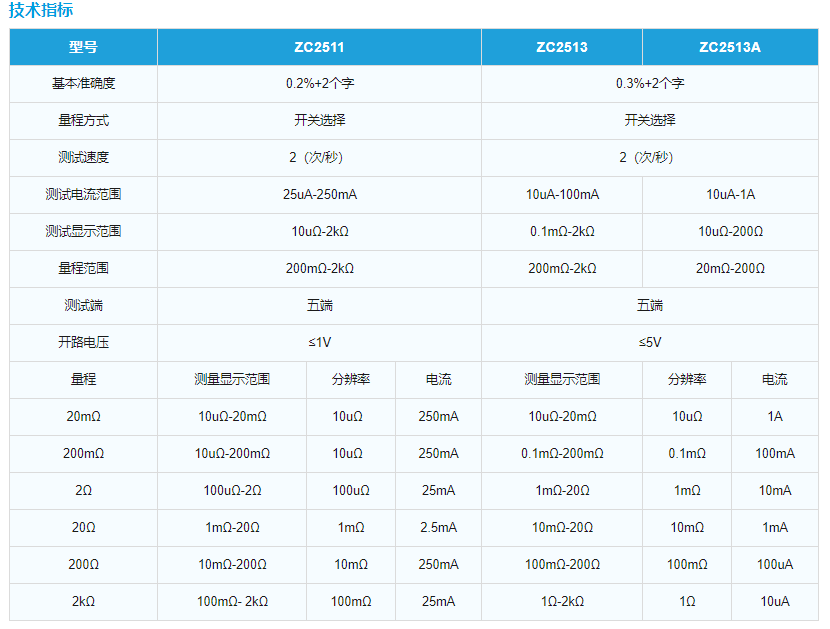Click the ZC2511 column header
This screenshot has width=830, height=629.
click(319, 47)
